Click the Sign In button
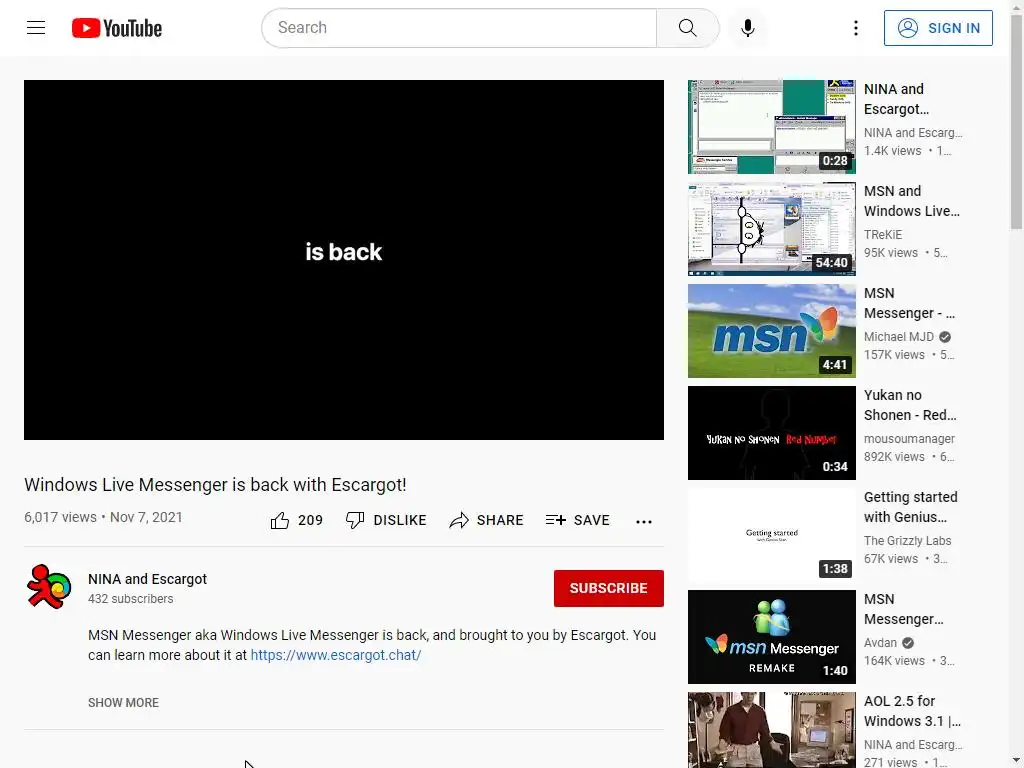The image size is (1024, 768). [x=938, y=28]
